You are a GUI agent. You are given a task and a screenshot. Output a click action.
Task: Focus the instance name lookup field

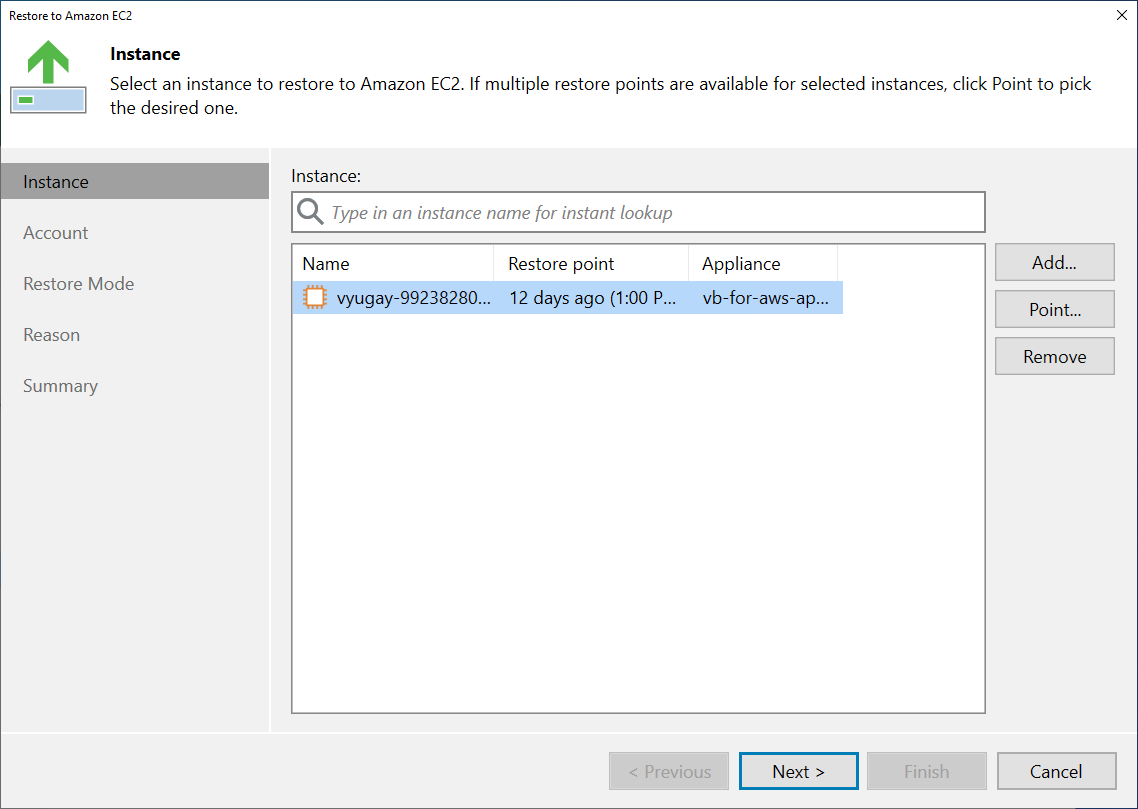tap(638, 212)
